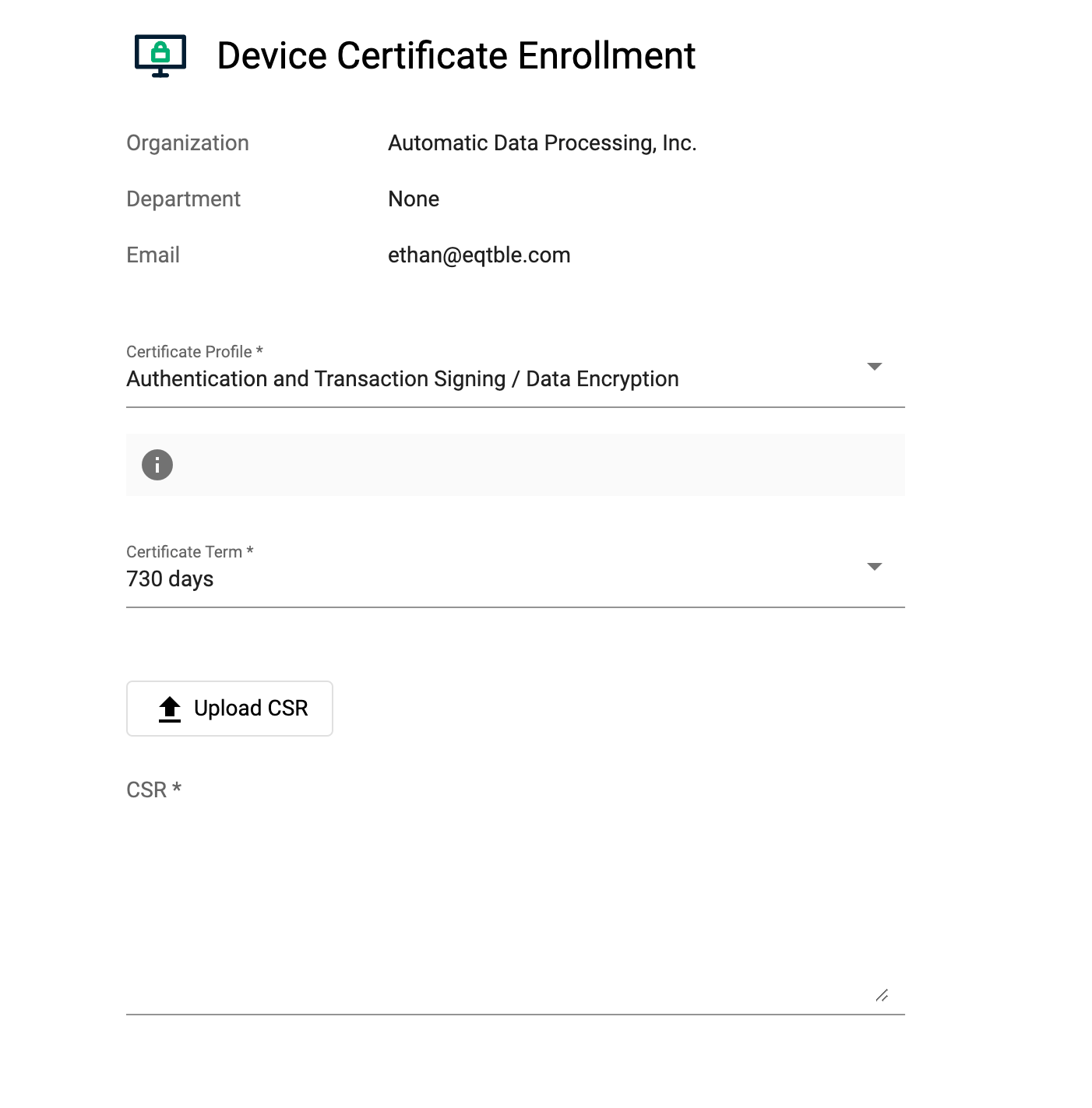
Task: Select the Authentication and Transaction Signing profile text
Action: click(403, 378)
